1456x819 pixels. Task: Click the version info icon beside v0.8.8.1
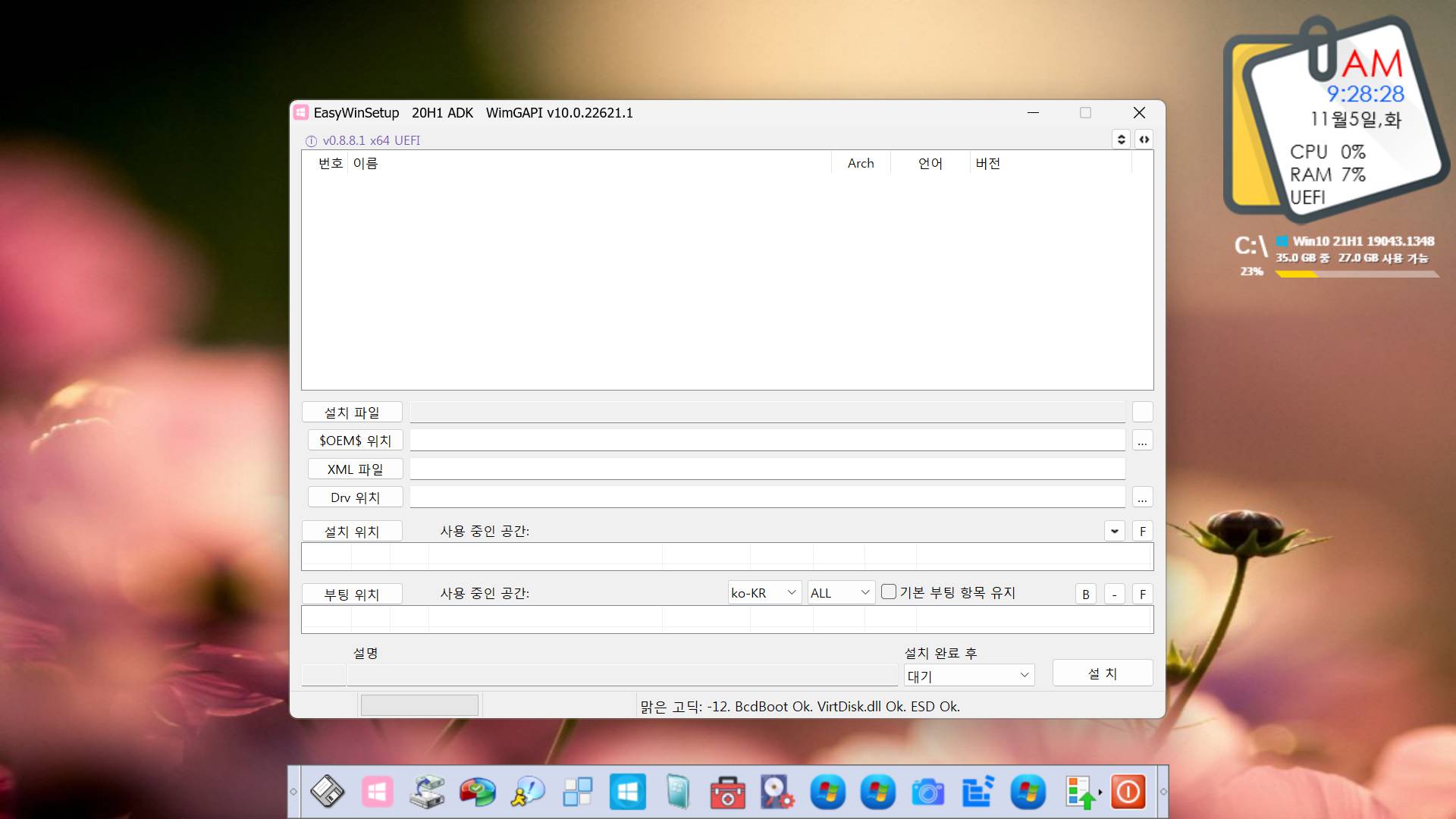311,141
